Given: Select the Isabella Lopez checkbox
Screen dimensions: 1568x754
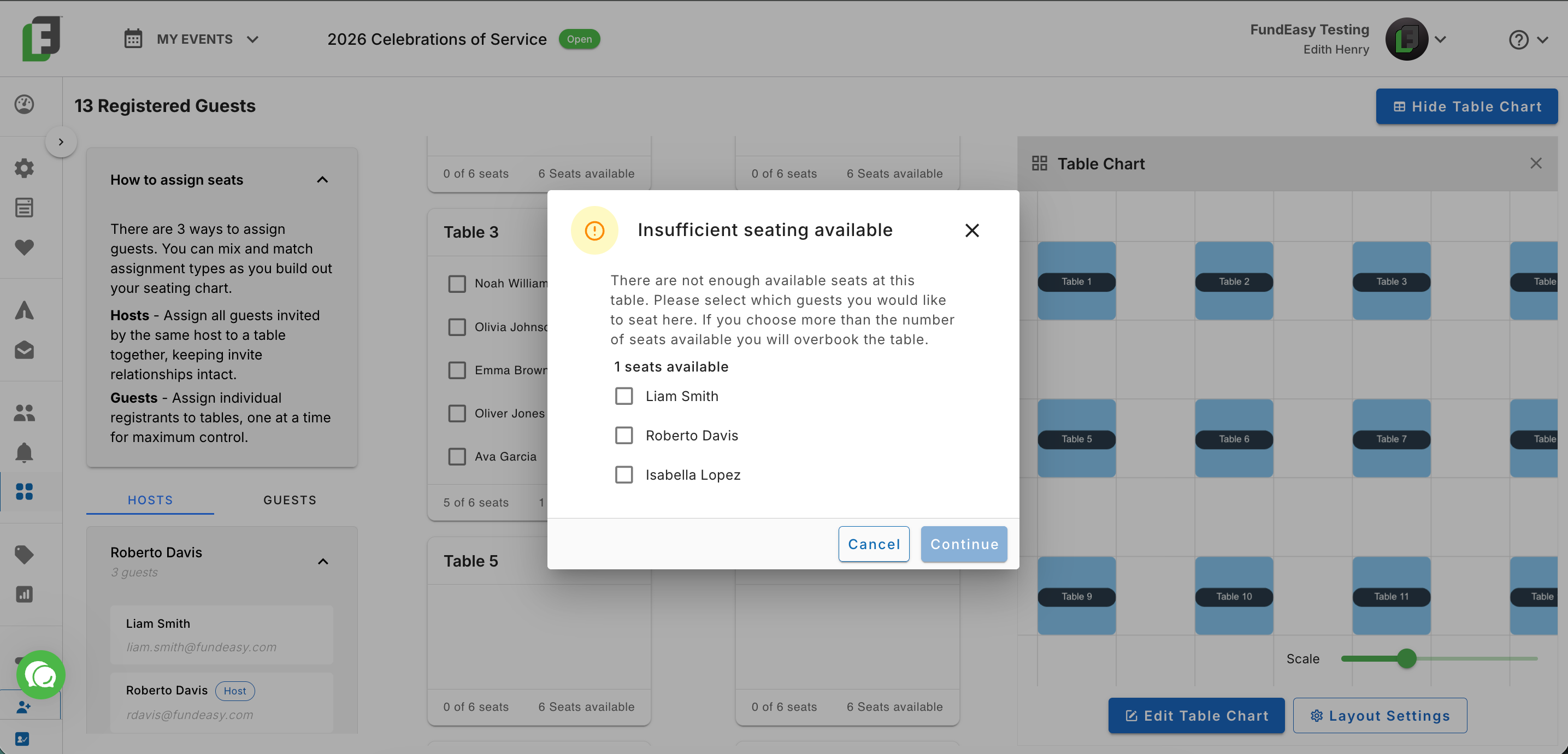Looking at the screenshot, I should [624, 475].
